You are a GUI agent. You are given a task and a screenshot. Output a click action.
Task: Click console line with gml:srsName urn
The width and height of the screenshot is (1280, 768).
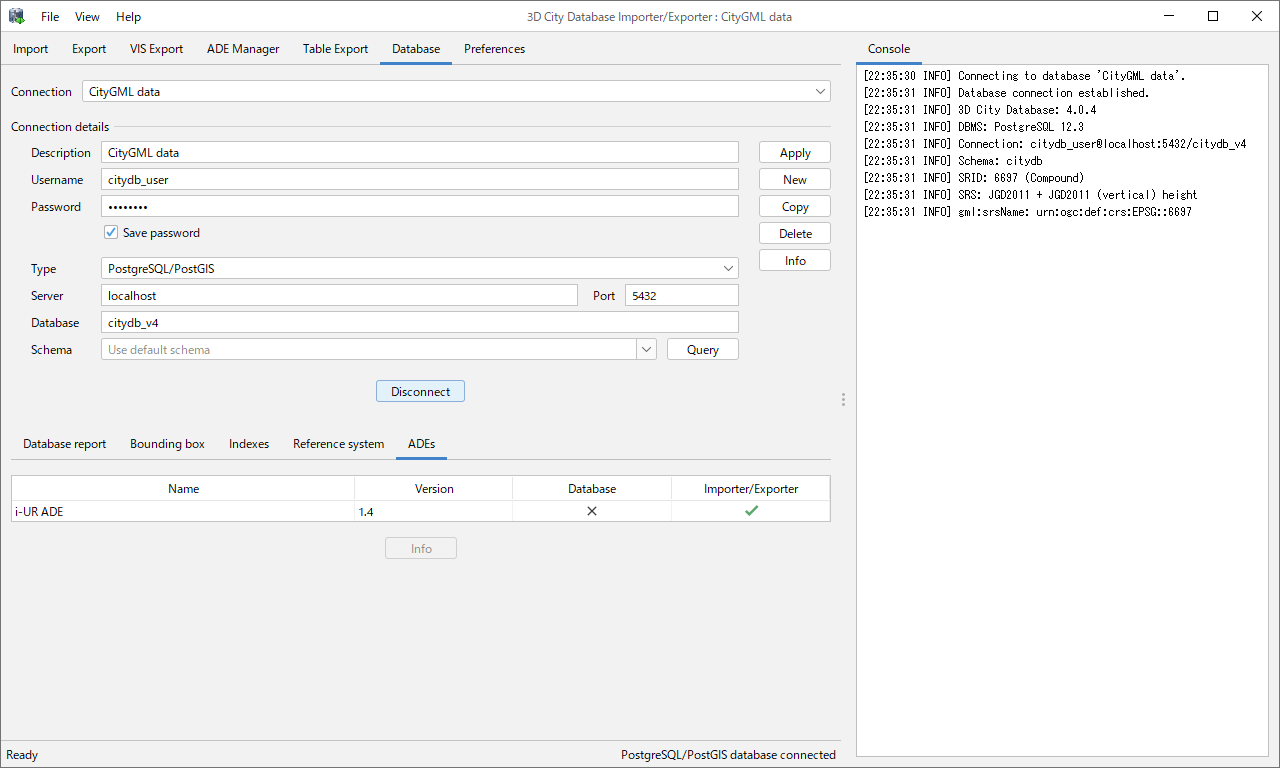[x=1027, y=211]
